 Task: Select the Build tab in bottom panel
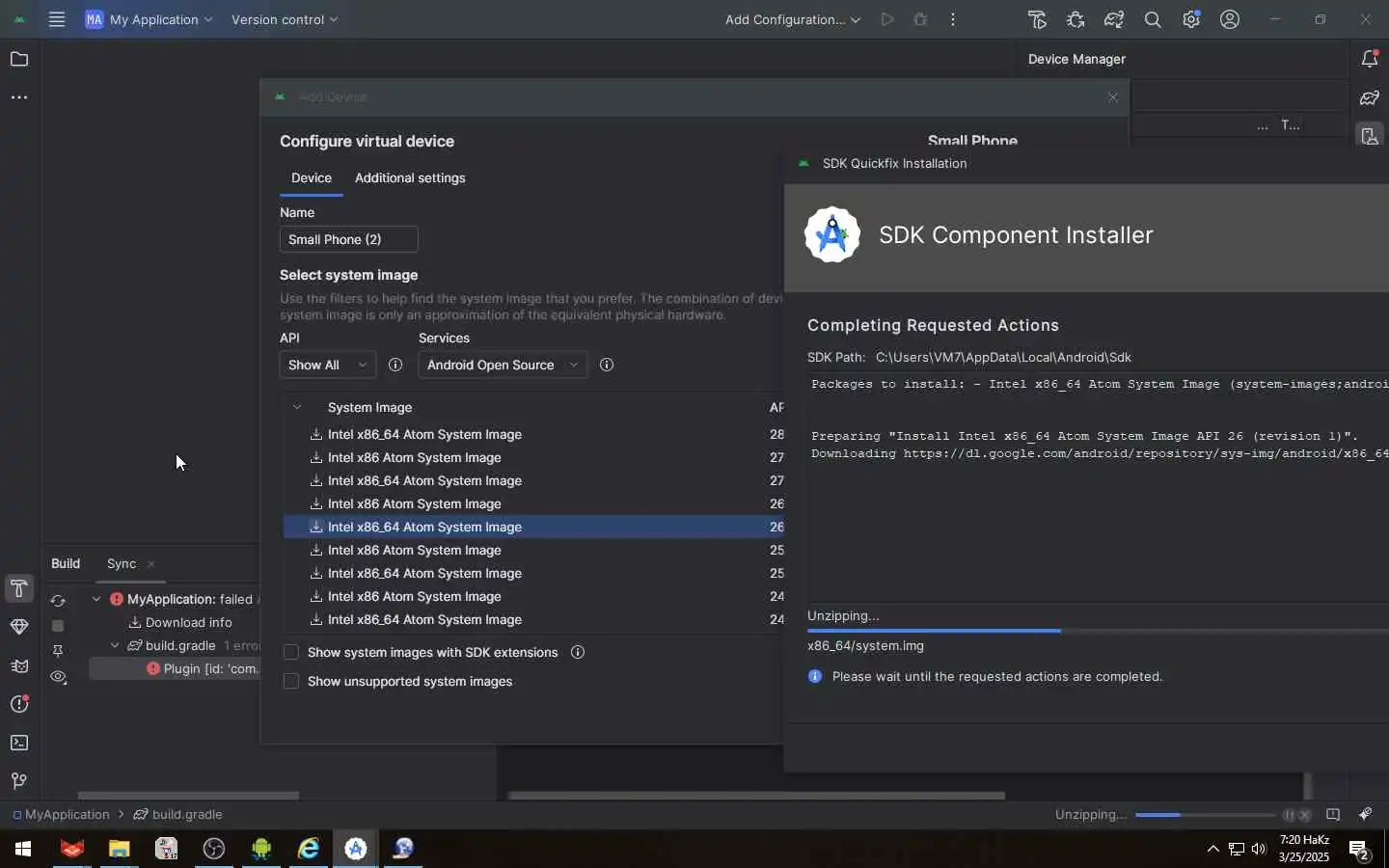pos(66,563)
